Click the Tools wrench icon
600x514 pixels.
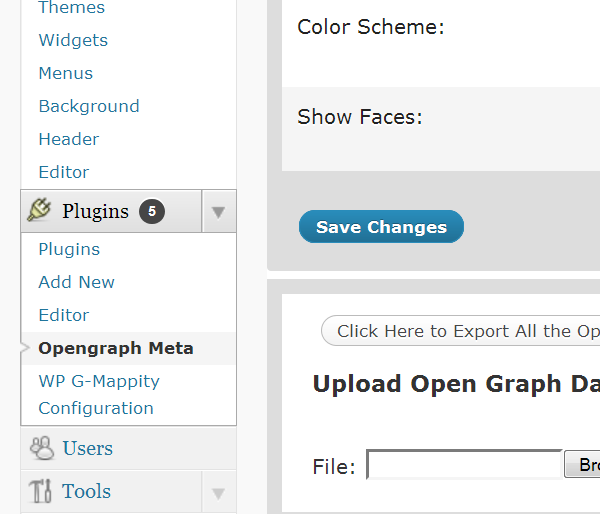pos(40,491)
